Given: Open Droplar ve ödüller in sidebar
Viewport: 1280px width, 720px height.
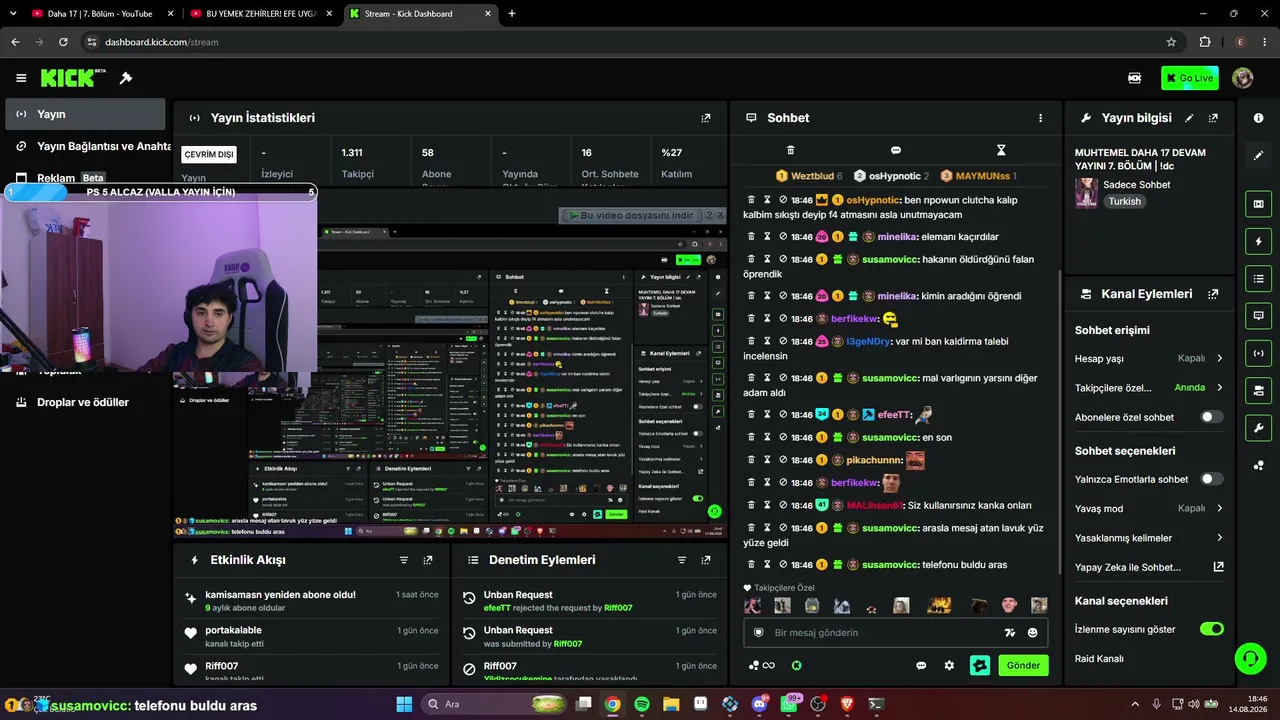Looking at the screenshot, I should tap(85, 402).
